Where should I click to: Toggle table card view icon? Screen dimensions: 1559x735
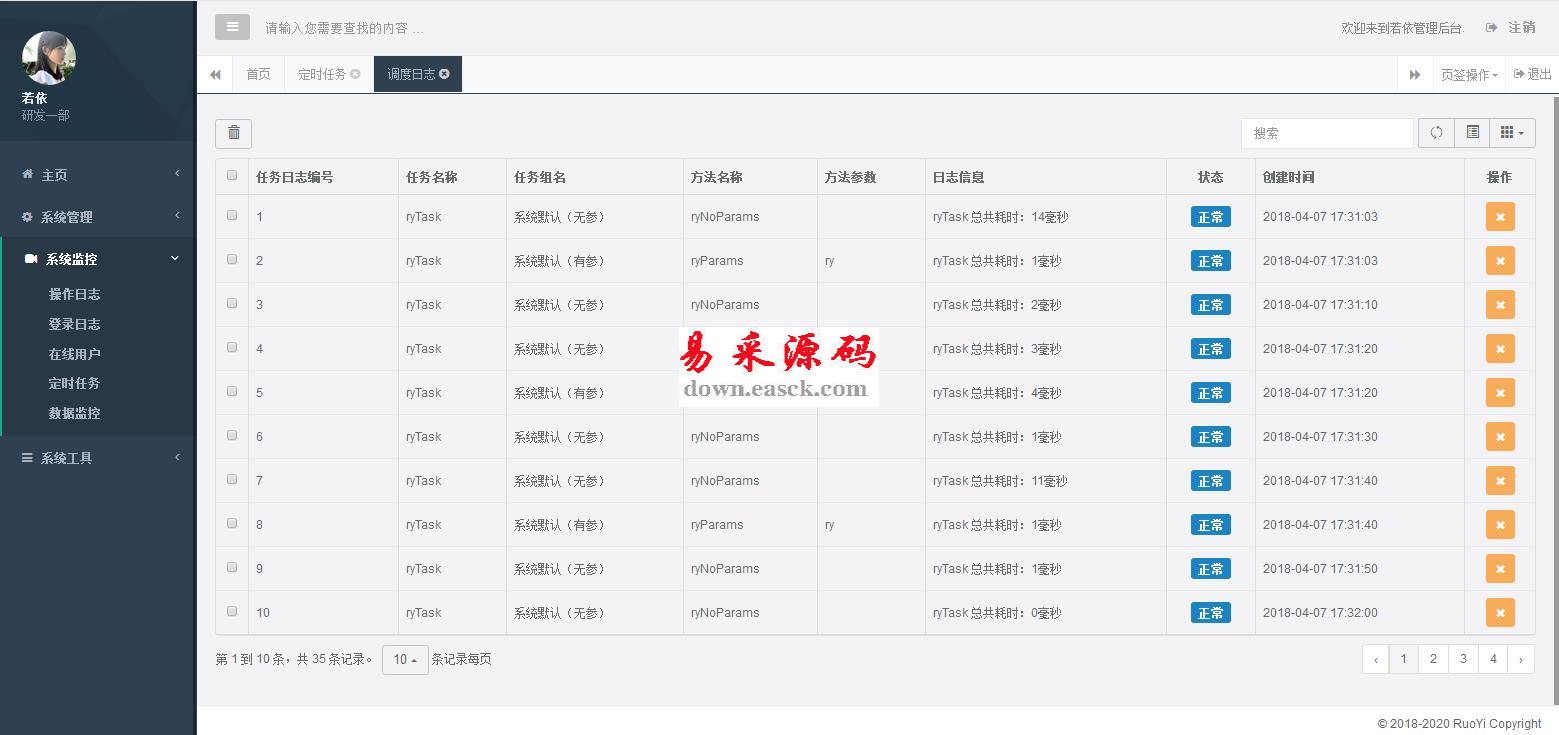(1472, 133)
